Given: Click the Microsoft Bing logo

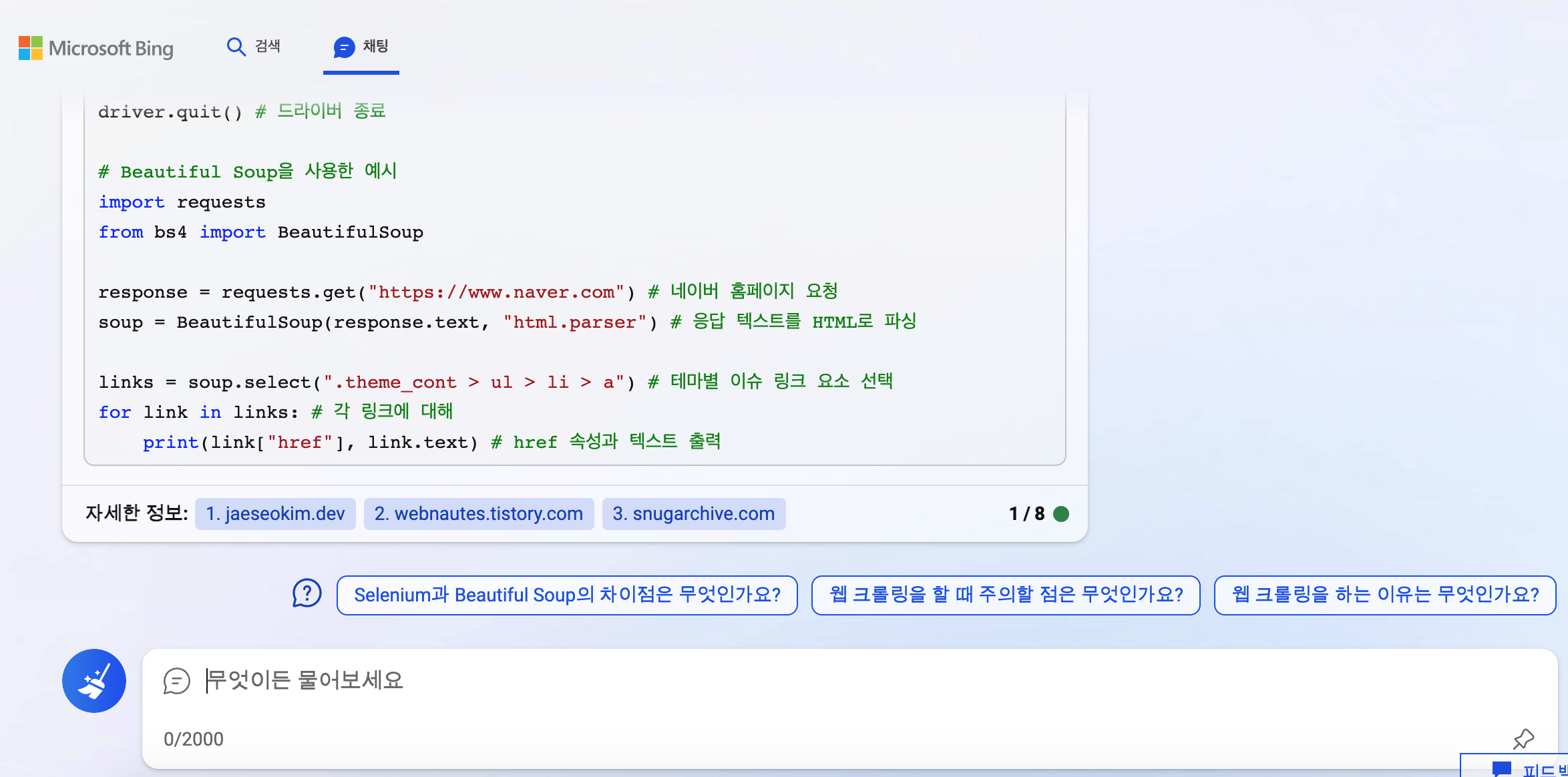Looking at the screenshot, I should point(95,48).
